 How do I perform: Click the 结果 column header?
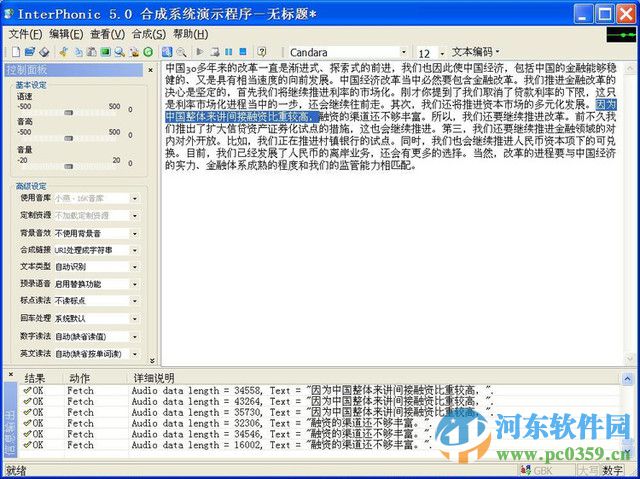coord(35,378)
